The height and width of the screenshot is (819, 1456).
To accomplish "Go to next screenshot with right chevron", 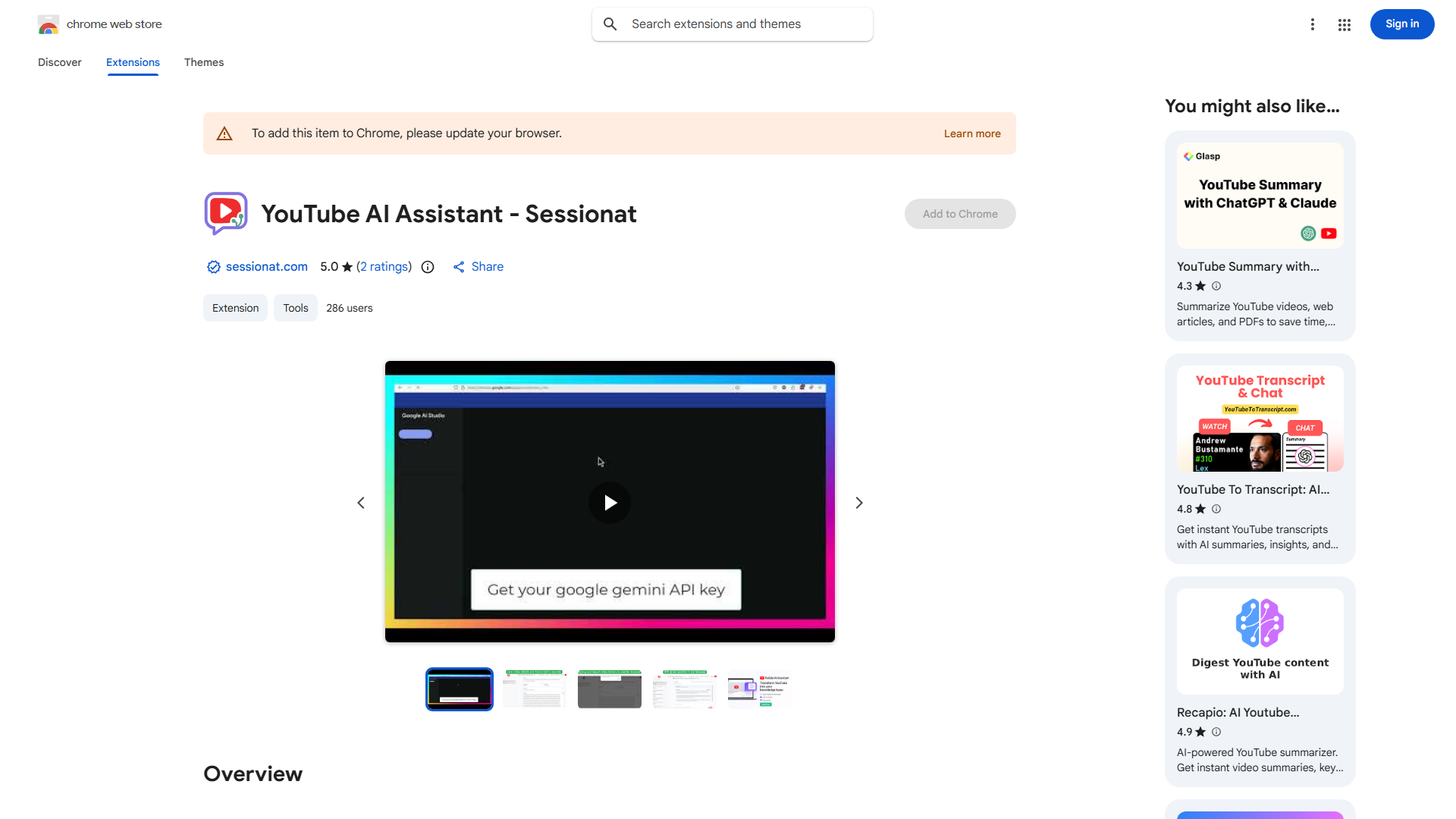I will click(x=859, y=503).
